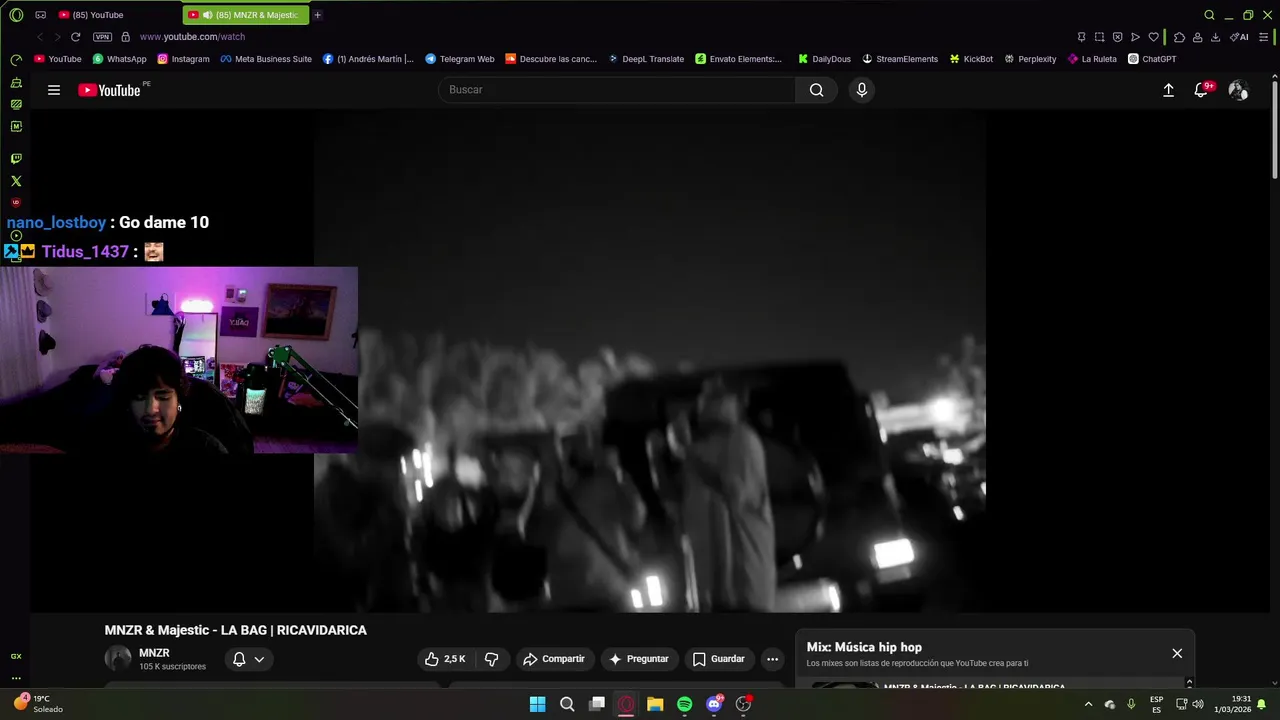View site security lock info
This screenshot has height=720, width=1280.
[x=125, y=37]
